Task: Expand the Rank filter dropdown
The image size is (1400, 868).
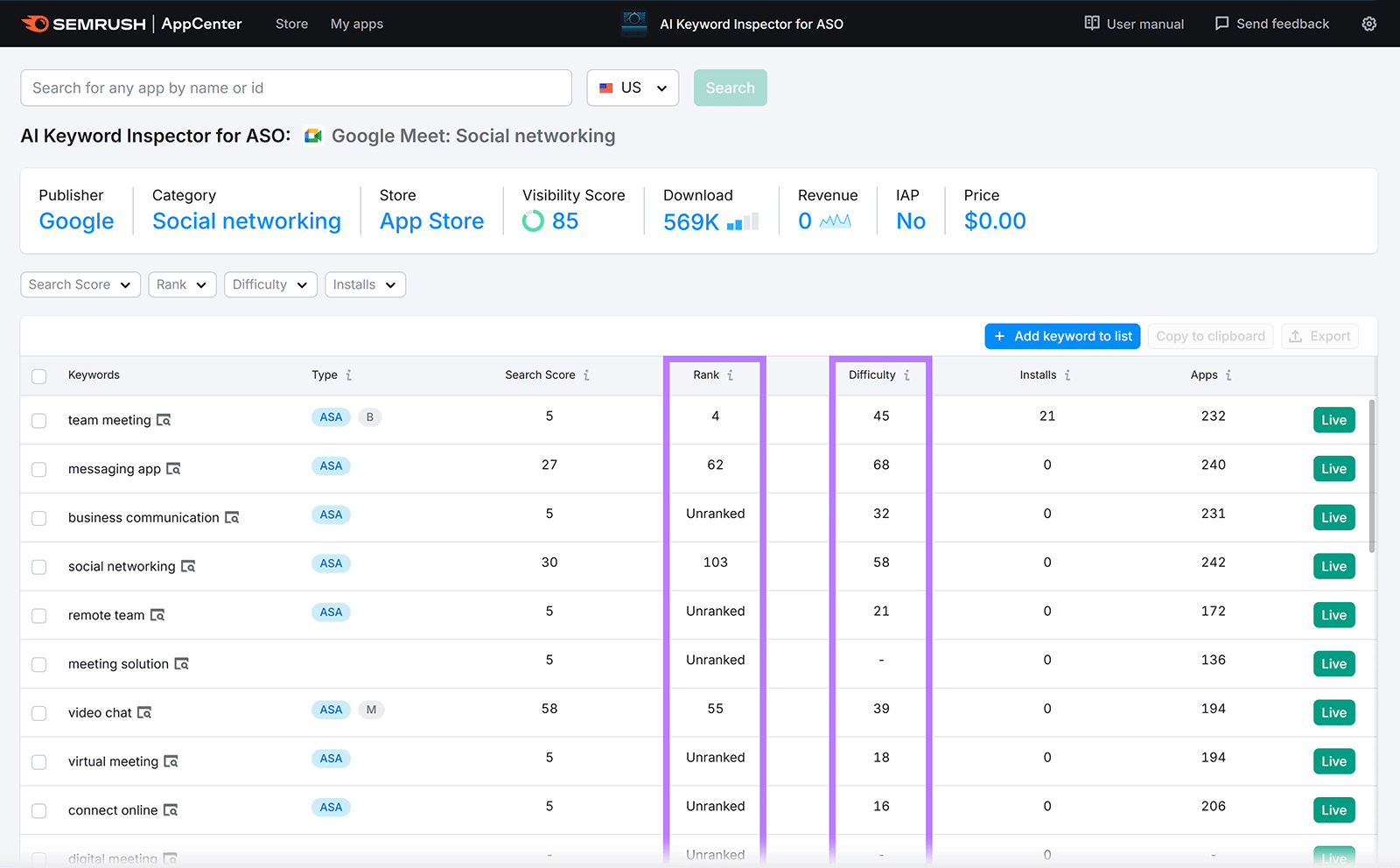Action: click(x=182, y=284)
